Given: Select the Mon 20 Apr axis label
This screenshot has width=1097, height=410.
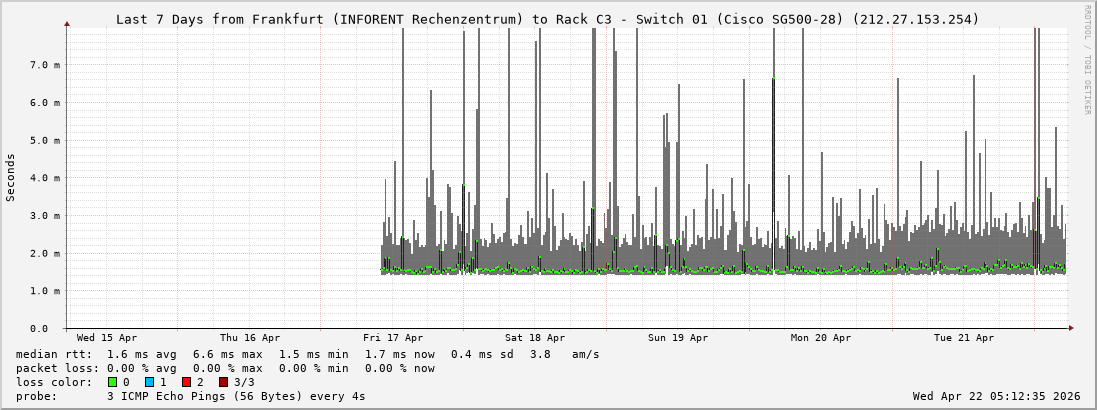Looking at the screenshot, I should pos(821,338).
